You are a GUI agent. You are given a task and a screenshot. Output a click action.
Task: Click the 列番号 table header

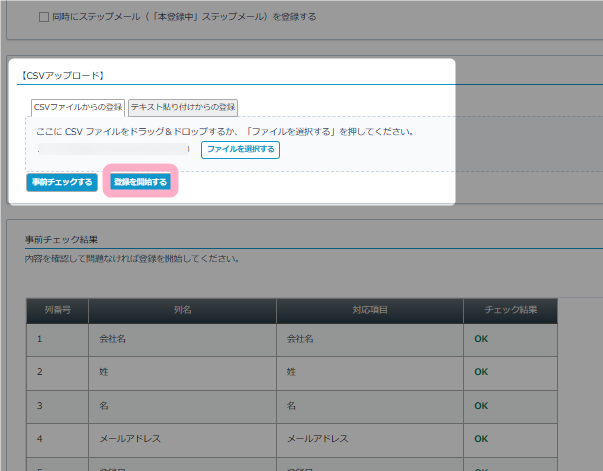(57, 310)
